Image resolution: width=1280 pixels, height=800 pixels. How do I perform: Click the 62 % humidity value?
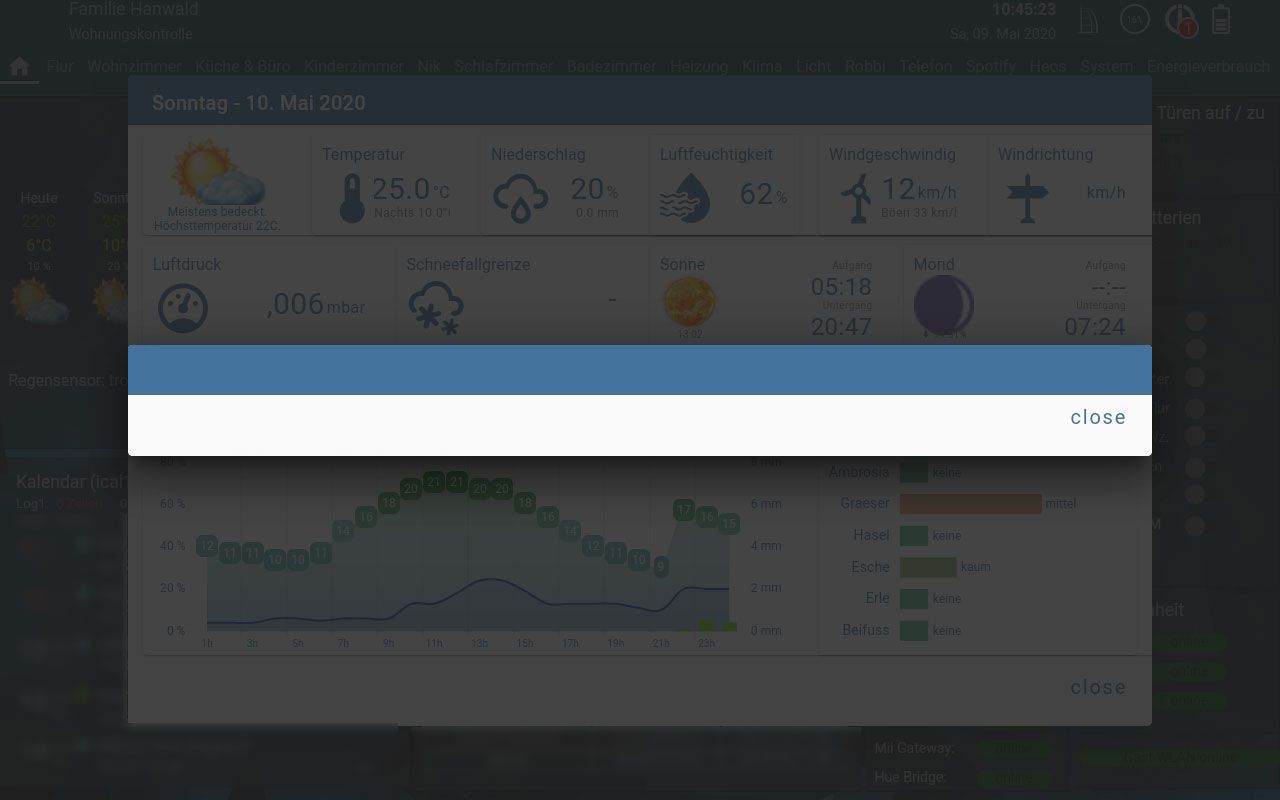[x=763, y=194]
